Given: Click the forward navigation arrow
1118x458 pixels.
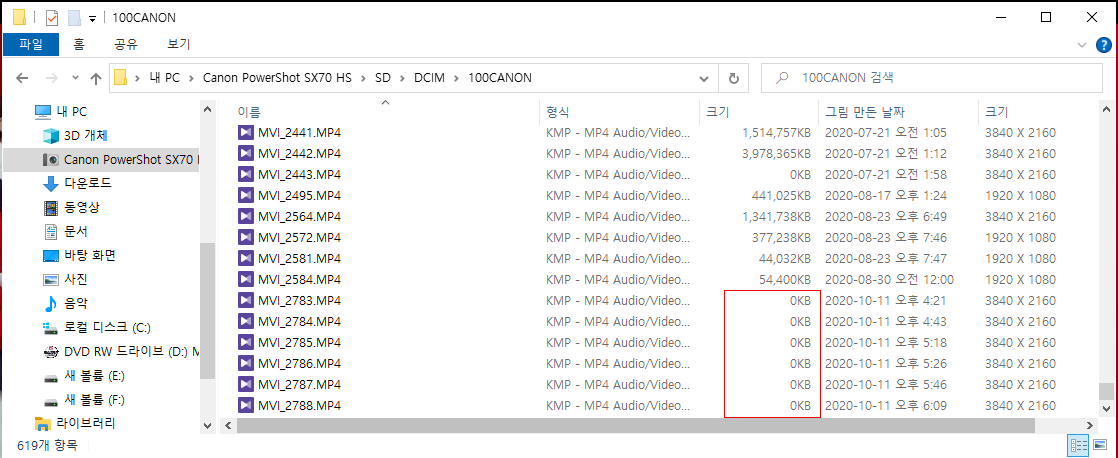Looking at the screenshot, I should coord(51,78).
